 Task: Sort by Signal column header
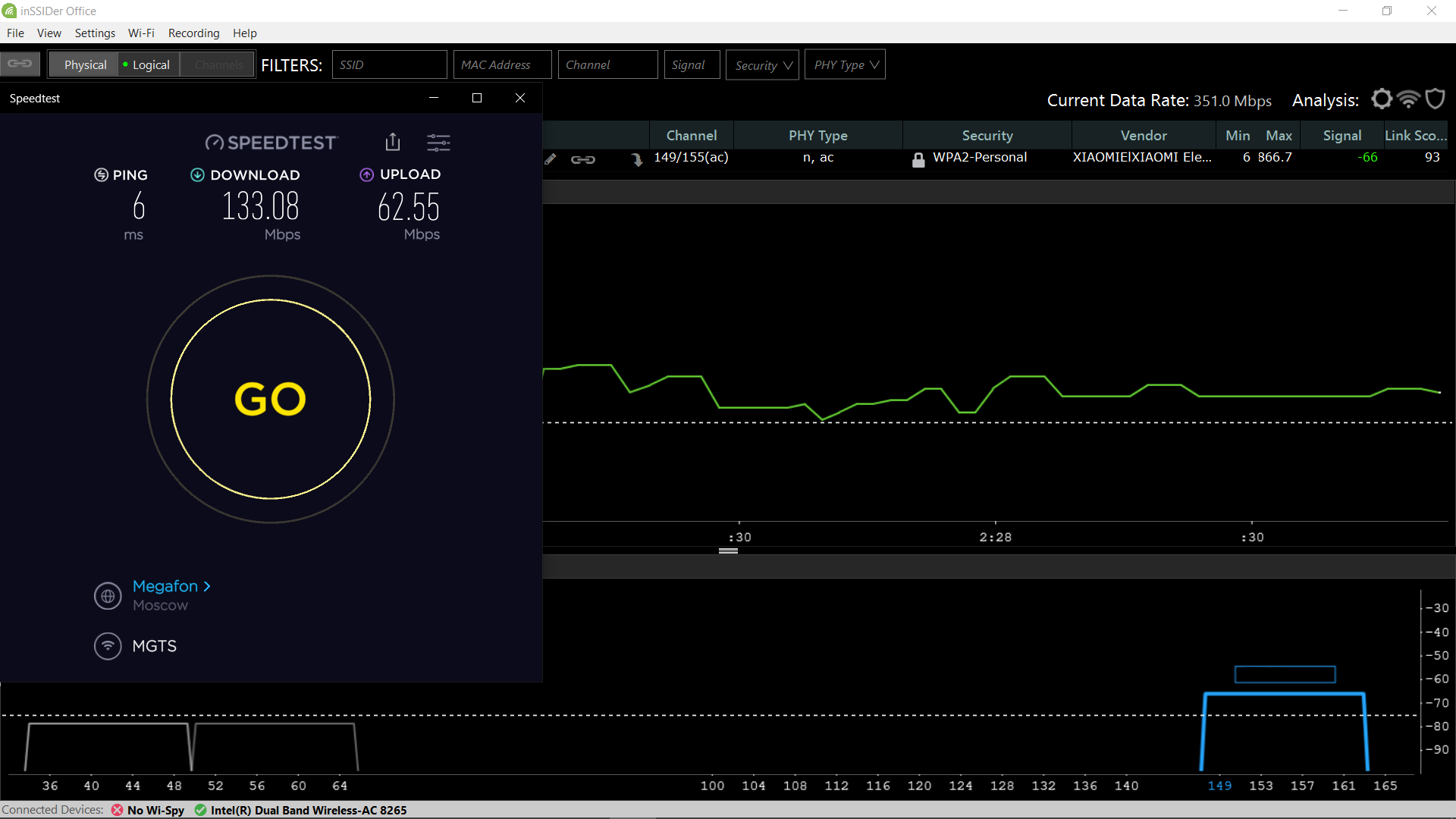(1341, 135)
